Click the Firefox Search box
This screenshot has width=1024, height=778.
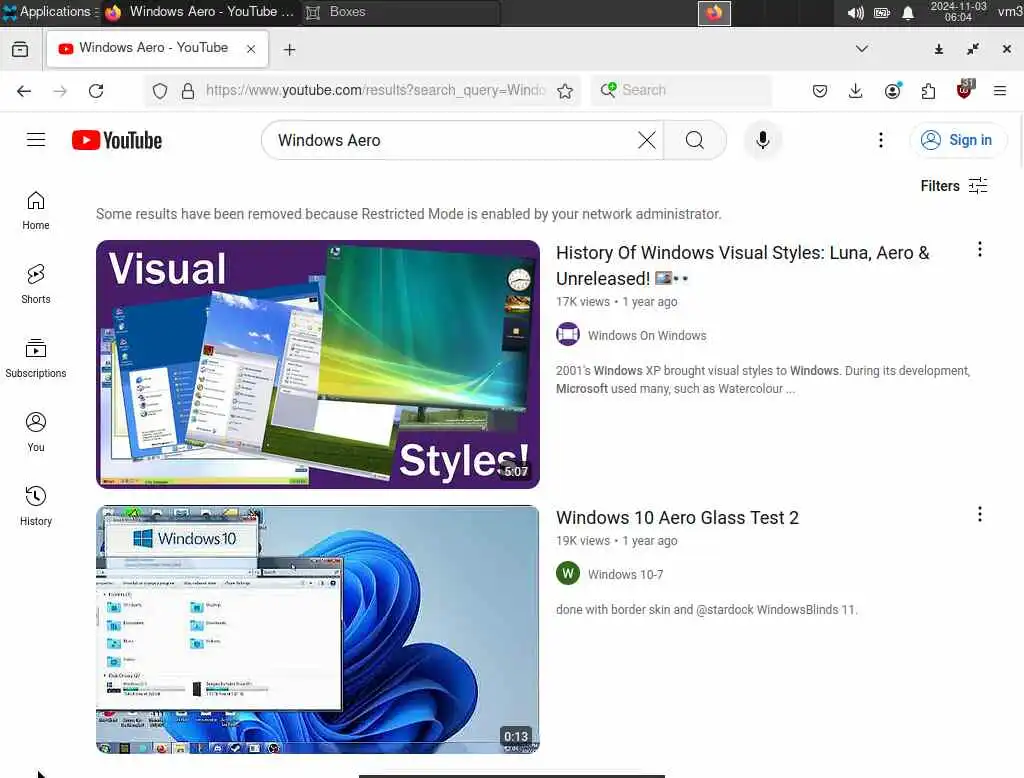[x=681, y=90]
